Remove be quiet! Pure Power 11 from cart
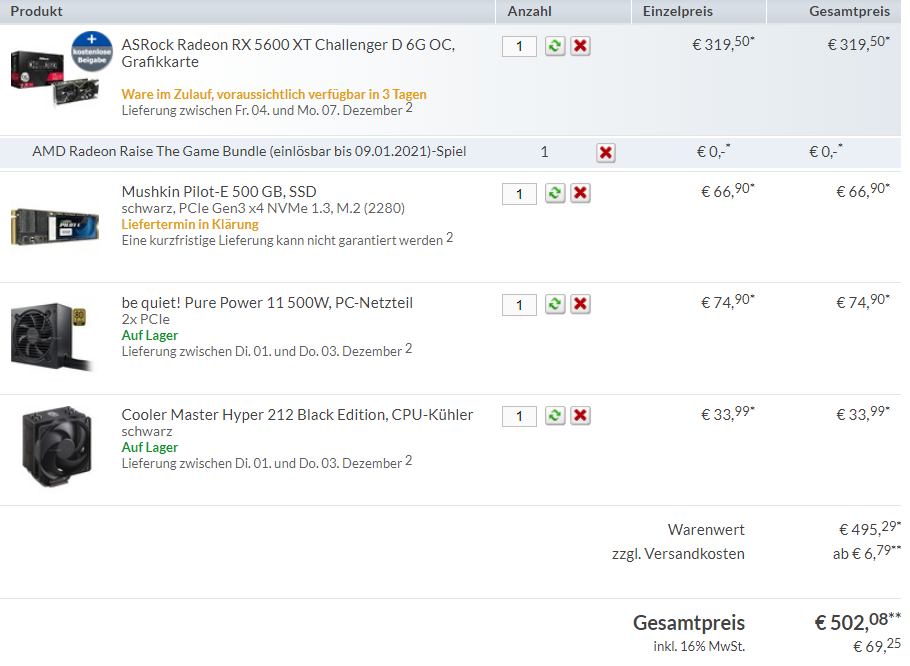The image size is (910, 666). 580,304
